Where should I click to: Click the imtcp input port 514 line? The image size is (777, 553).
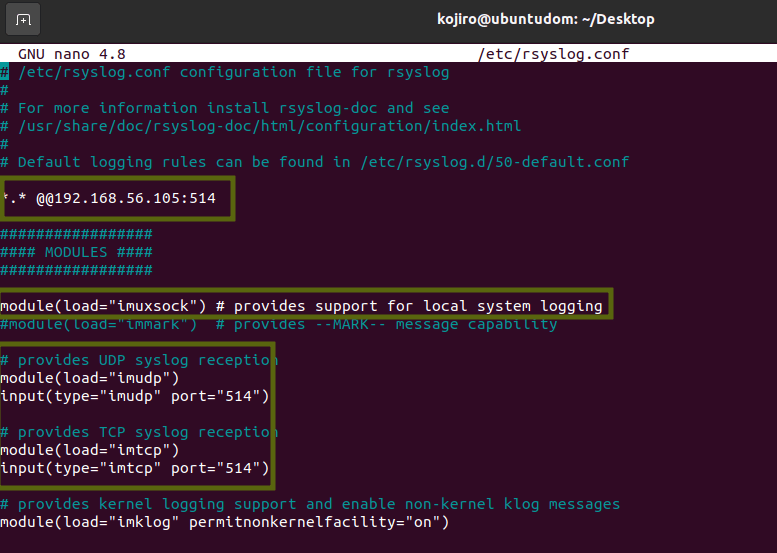[x=135, y=468]
